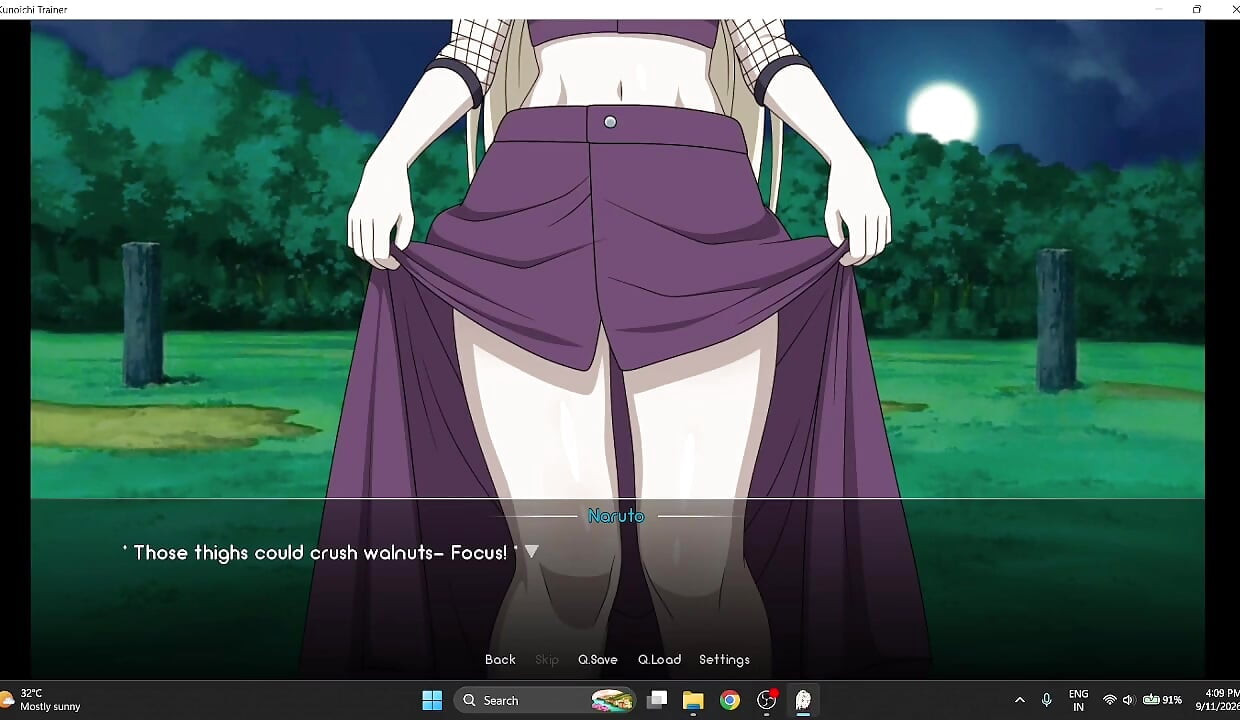
Task: Click the Naruto speaker name label
Action: pyautogui.click(x=616, y=516)
